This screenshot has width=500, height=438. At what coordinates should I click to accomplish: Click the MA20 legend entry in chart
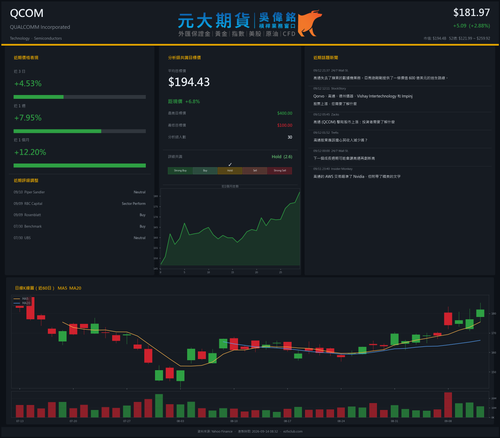pyautogui.click(x=22, y=303)
